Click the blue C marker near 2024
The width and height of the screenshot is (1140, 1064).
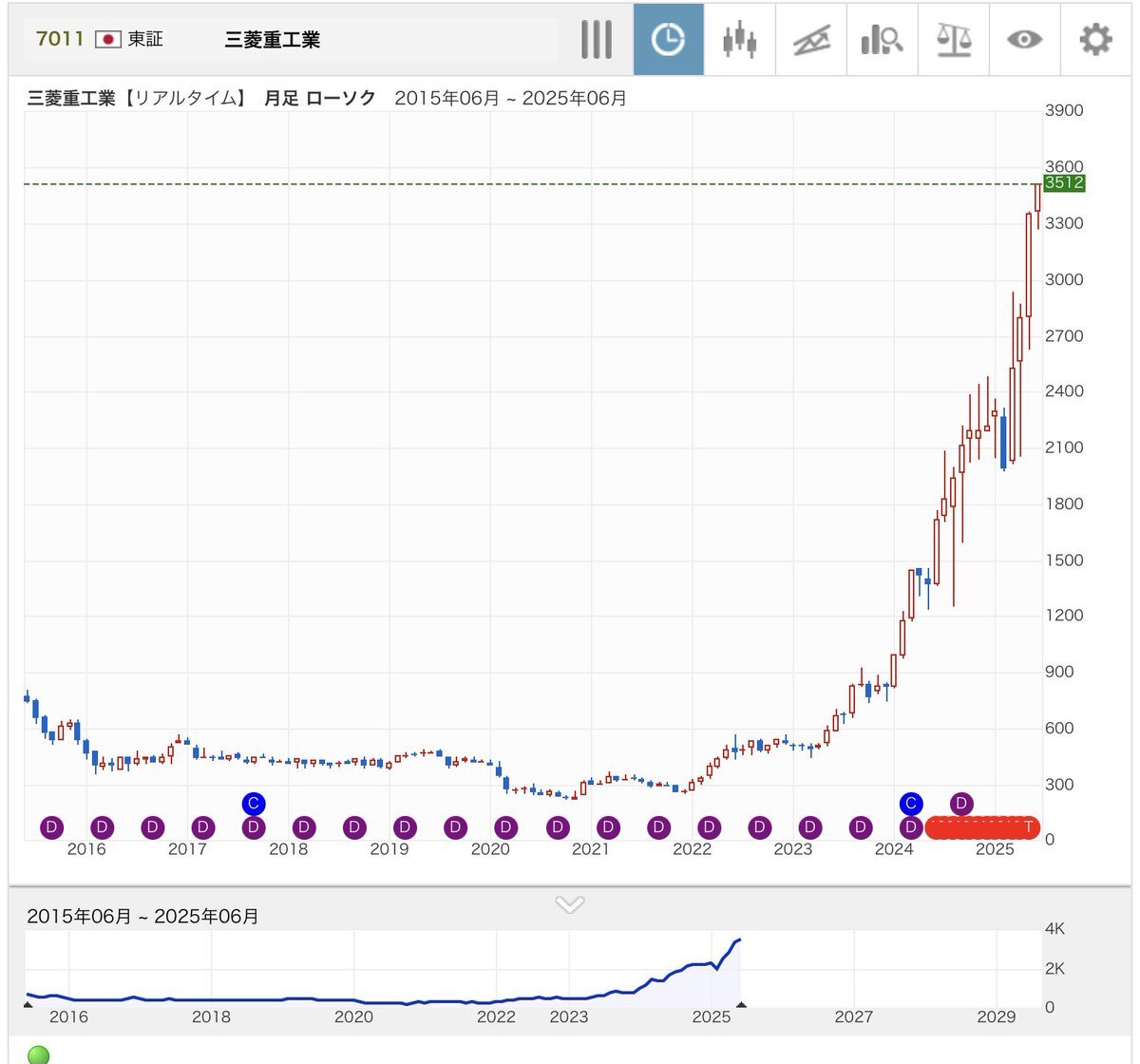point(911,804)
